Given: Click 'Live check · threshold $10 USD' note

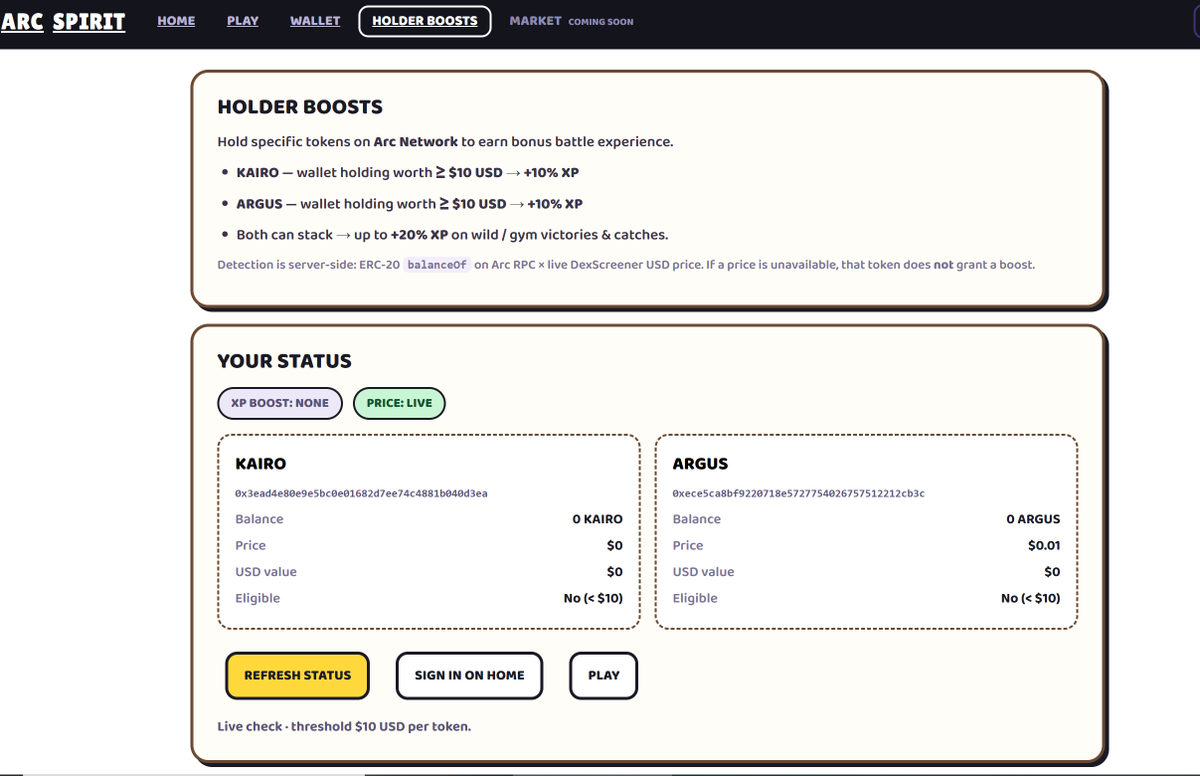Looking at the screenshot, I should 344,726.
